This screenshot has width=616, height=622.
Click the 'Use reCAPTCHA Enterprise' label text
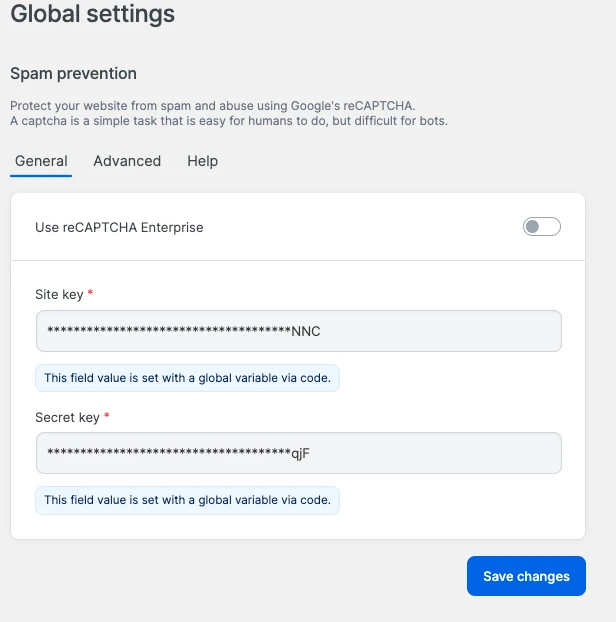(x=119, y=227)
